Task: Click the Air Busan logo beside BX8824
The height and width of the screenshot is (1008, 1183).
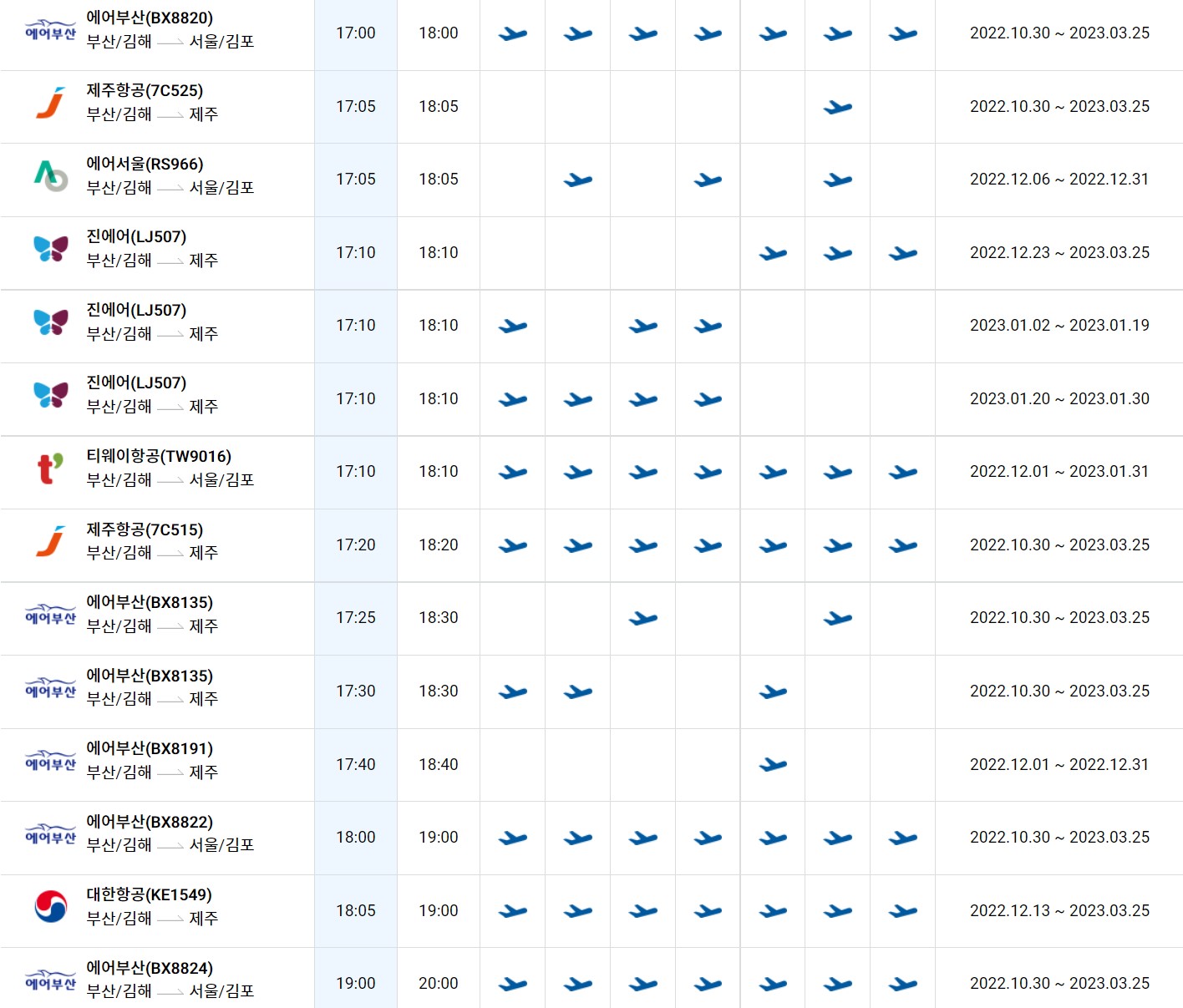Action: [50, 980]
